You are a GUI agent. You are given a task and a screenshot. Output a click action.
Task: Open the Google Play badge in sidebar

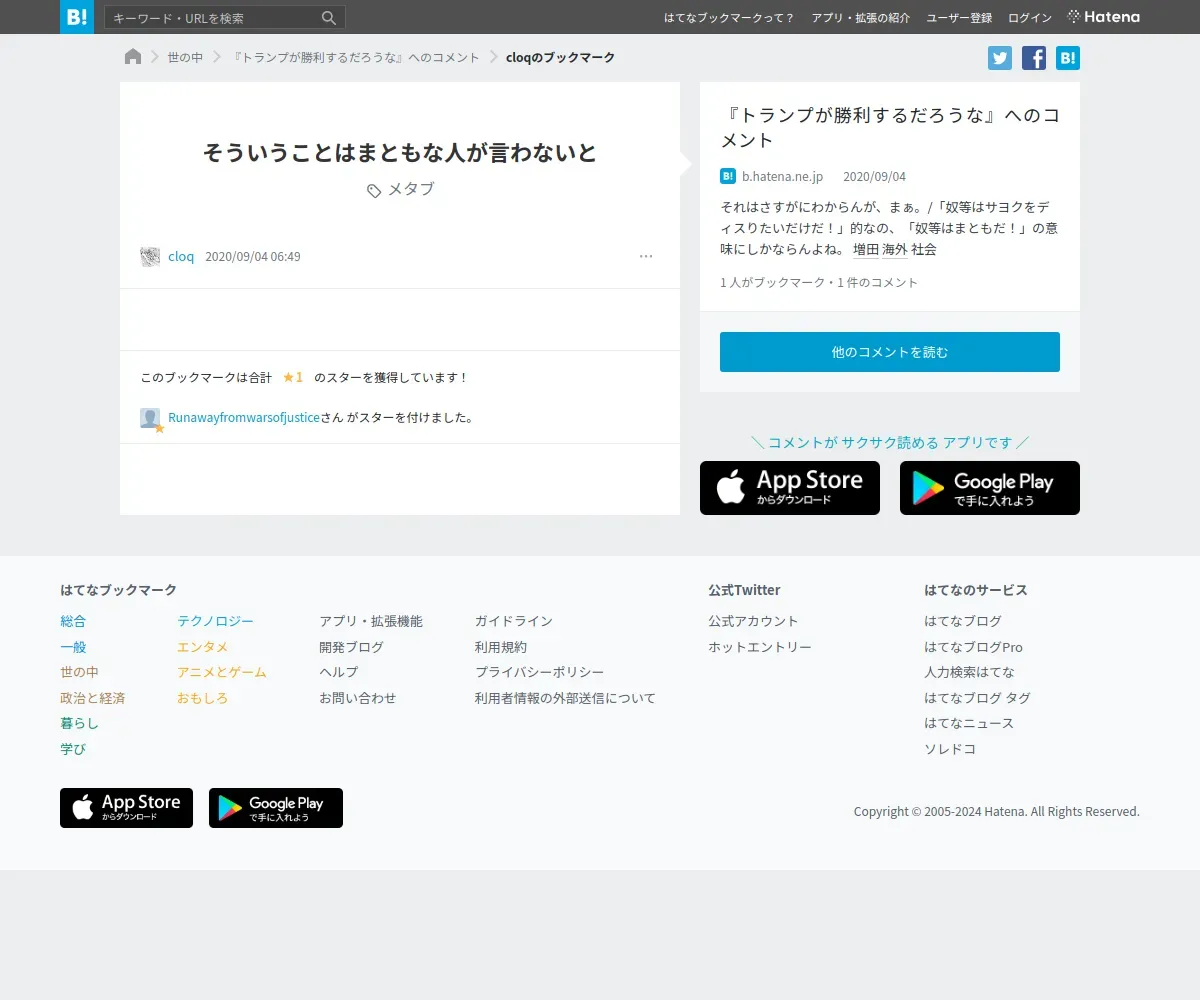[x=990, y=488]
